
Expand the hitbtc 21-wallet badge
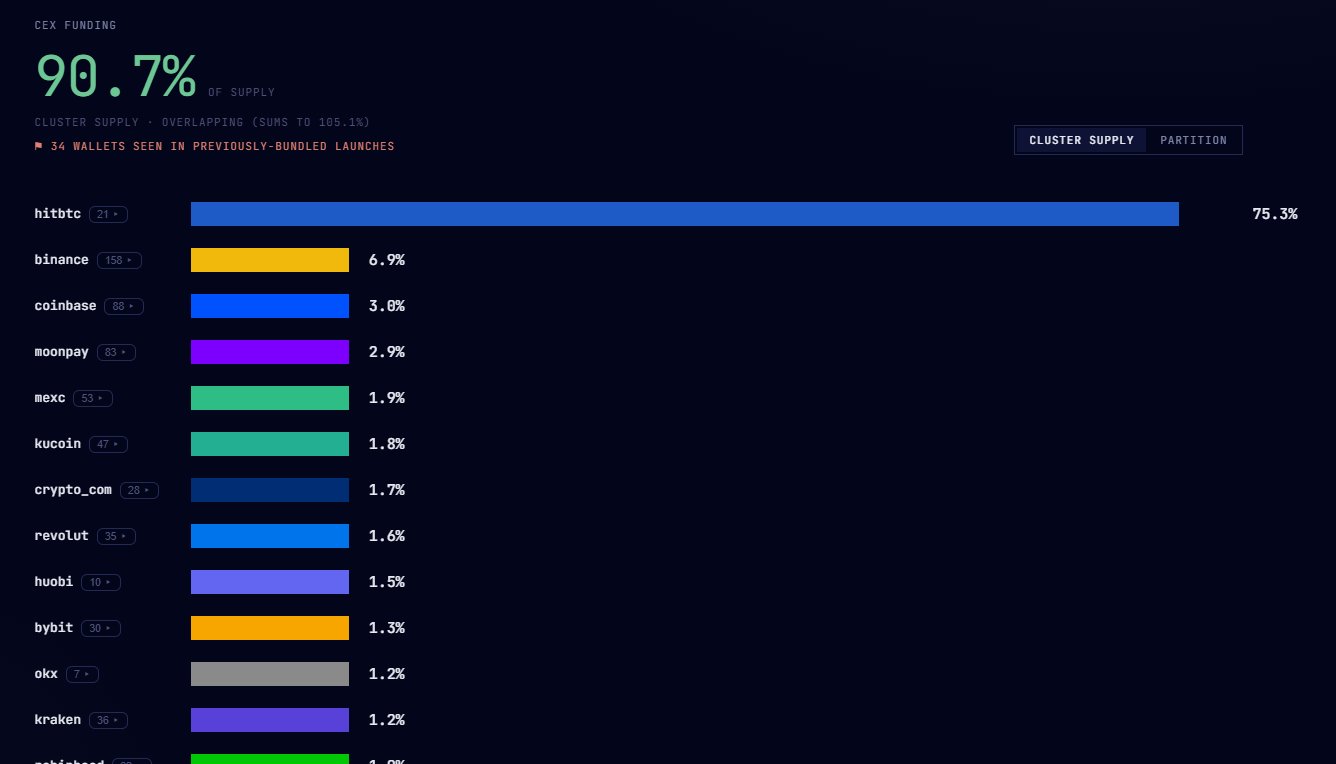(108, 214)
